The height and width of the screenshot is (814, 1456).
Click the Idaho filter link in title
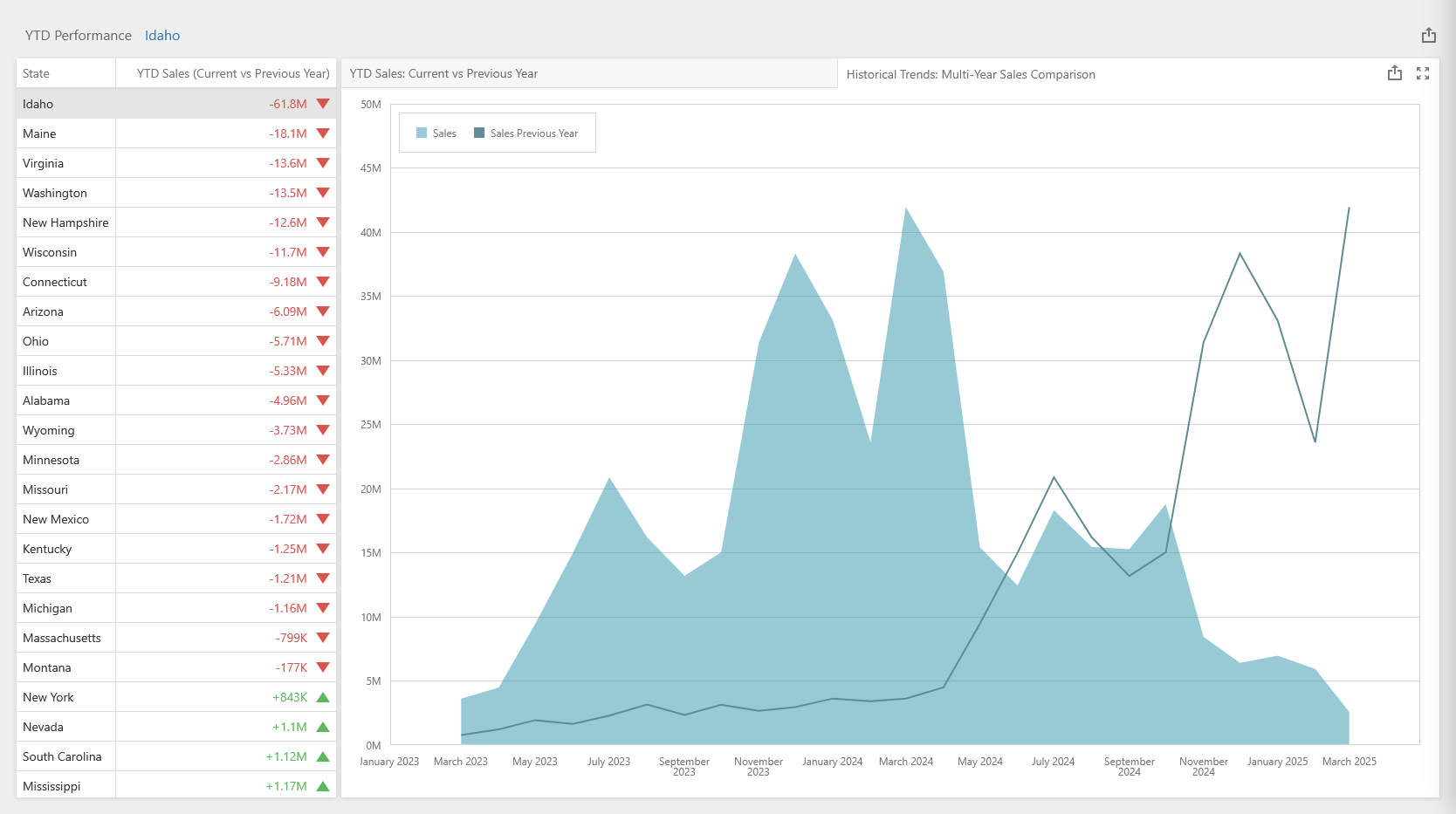click(162, 36)
